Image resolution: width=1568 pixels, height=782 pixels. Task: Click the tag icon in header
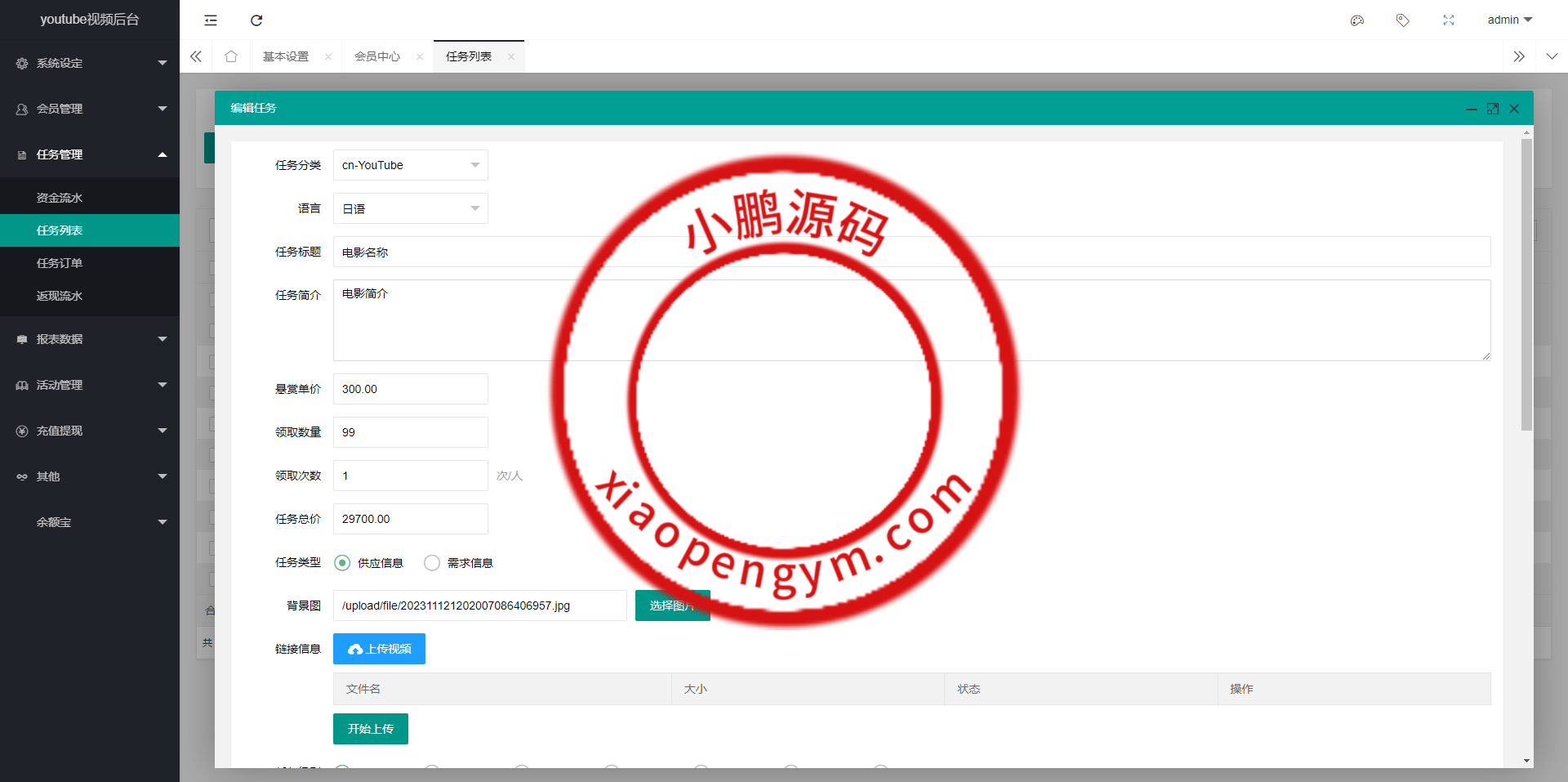click(x=1402, y=20)
